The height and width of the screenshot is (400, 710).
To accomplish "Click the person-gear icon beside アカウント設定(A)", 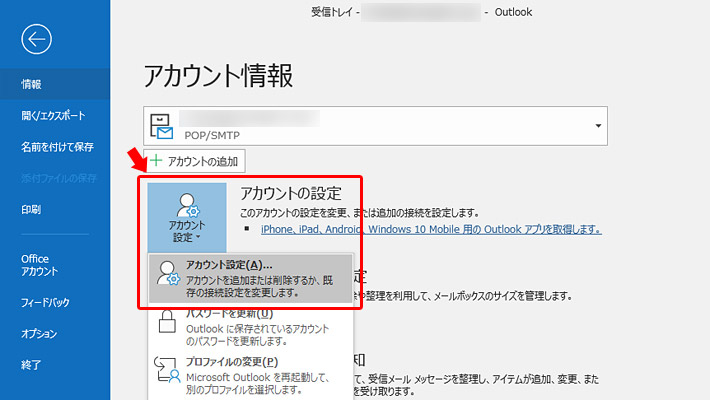I will tap(168, 273).
